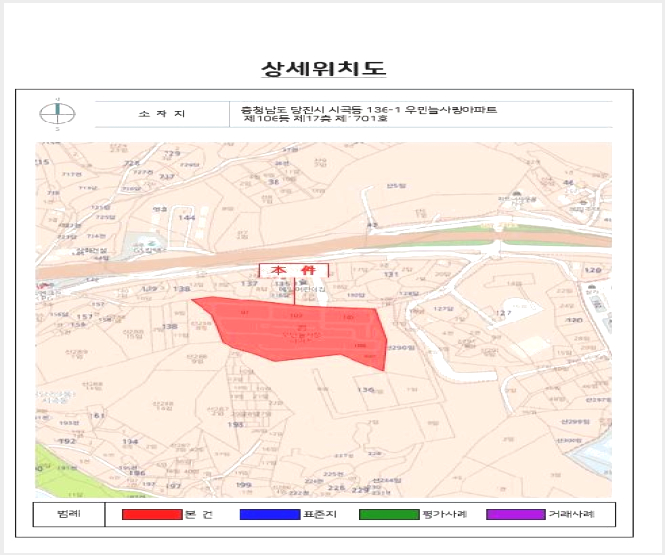665x555 pixels.
Task: Click the 거래사례 legend text label
Action: click(x=572, y=514)
